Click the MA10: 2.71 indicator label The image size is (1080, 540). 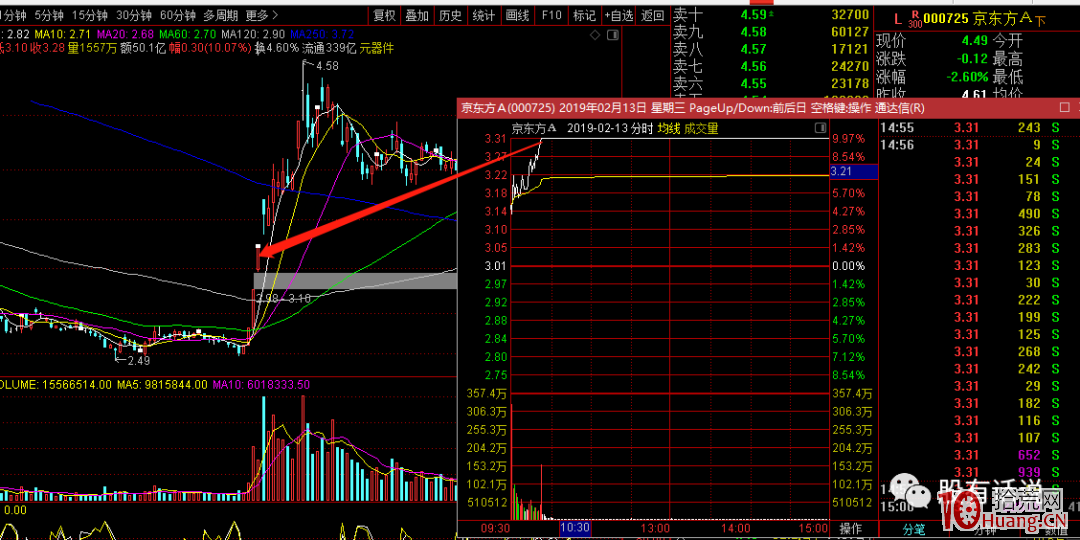[x=64, y=34]
